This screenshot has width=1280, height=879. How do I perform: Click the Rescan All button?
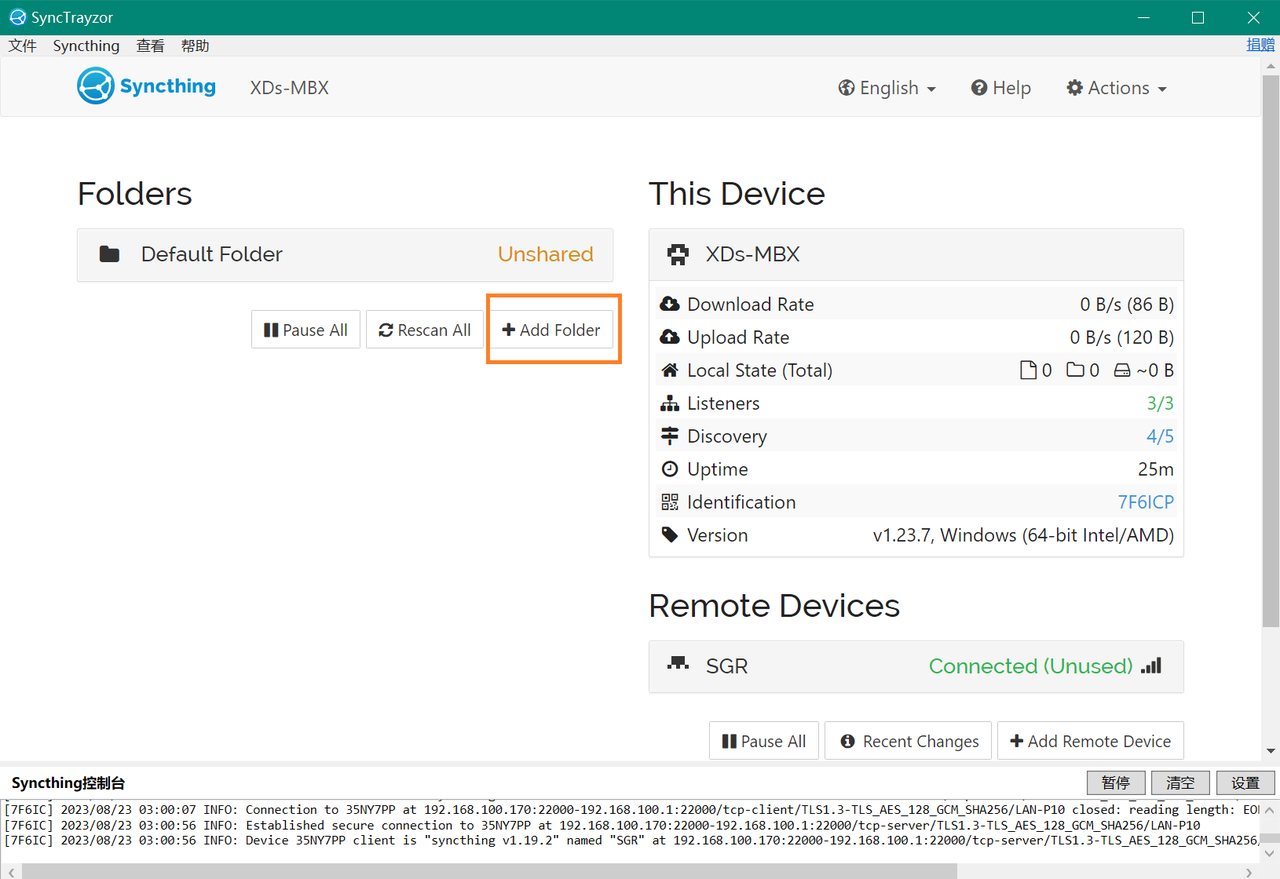tap(425, 330)
